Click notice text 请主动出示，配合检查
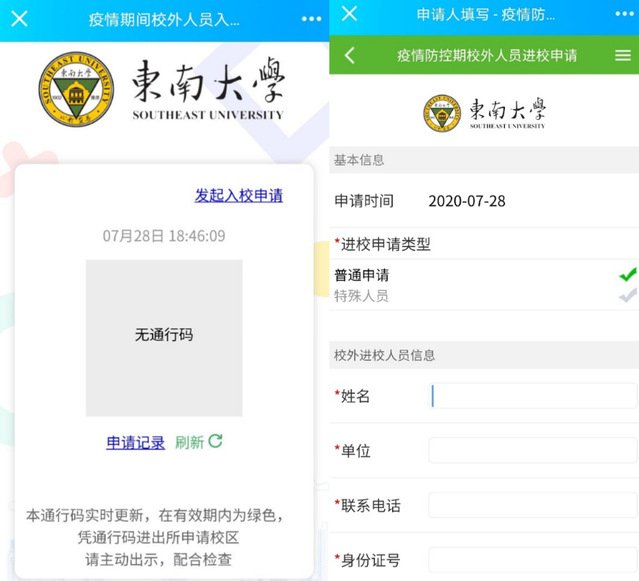The width and height of the screenshot is (639, 581). (x=159, y=559)
